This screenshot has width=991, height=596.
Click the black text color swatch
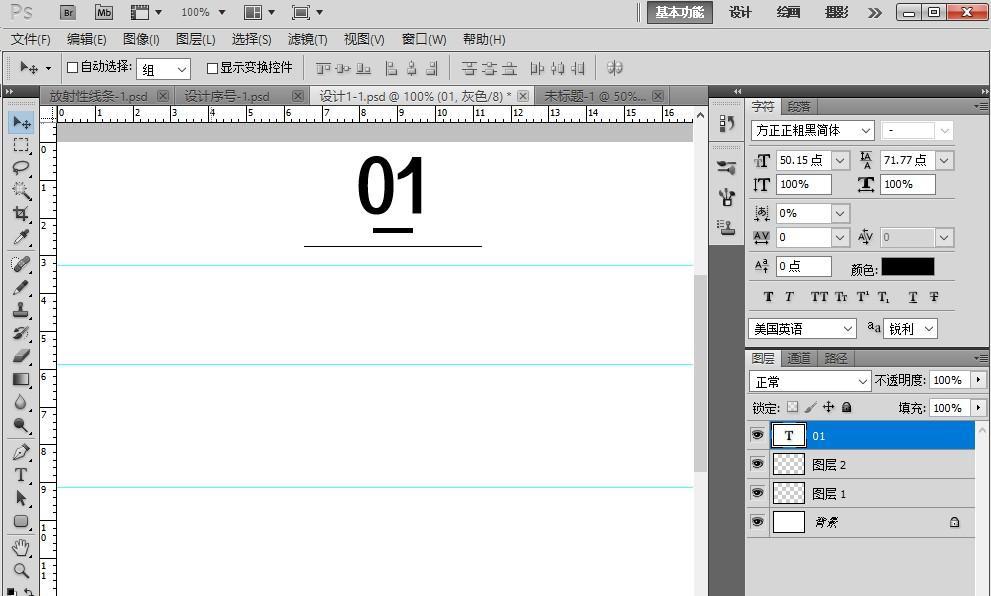click(908, 267)
